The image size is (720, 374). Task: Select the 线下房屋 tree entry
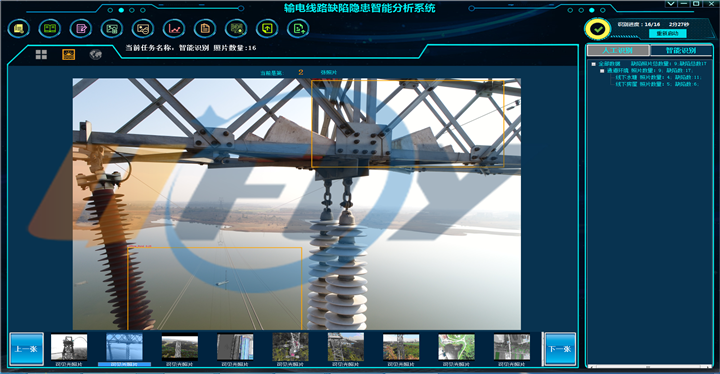[x=657, y=84]
